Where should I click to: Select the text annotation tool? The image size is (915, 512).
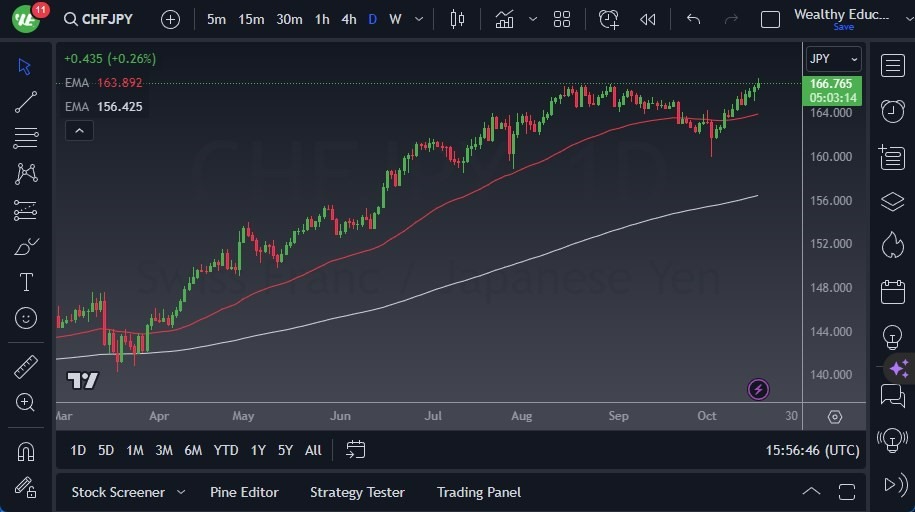pyautogui.click(x=26, y=282)
